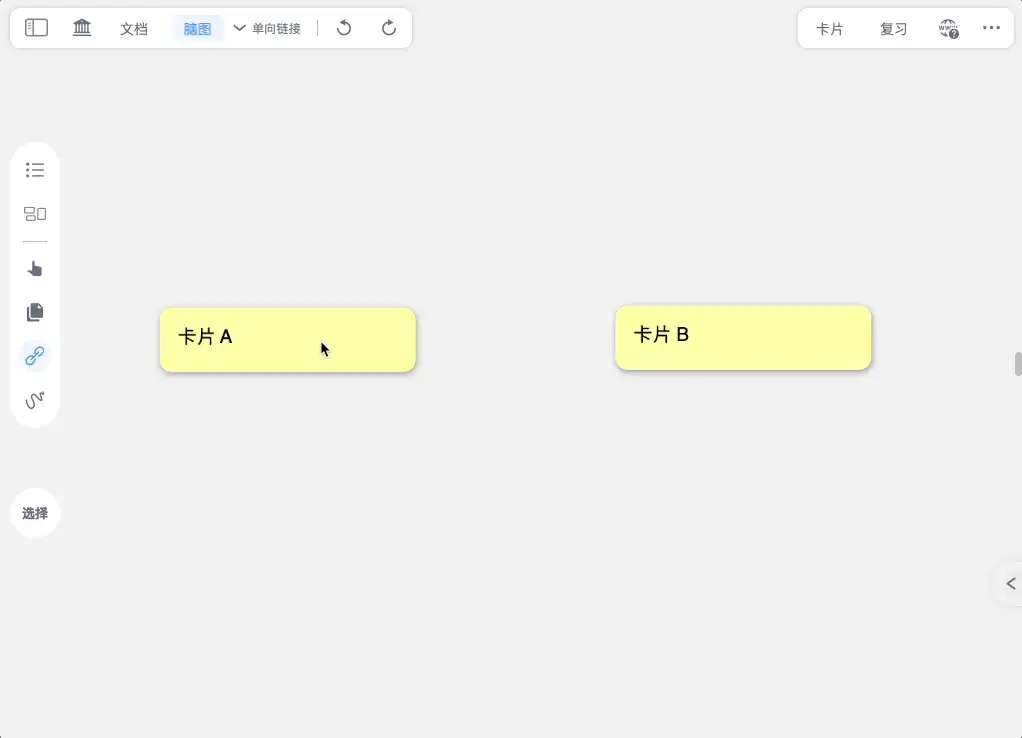
Task: Select the hand pointer tool
Action: click(35, 269)
